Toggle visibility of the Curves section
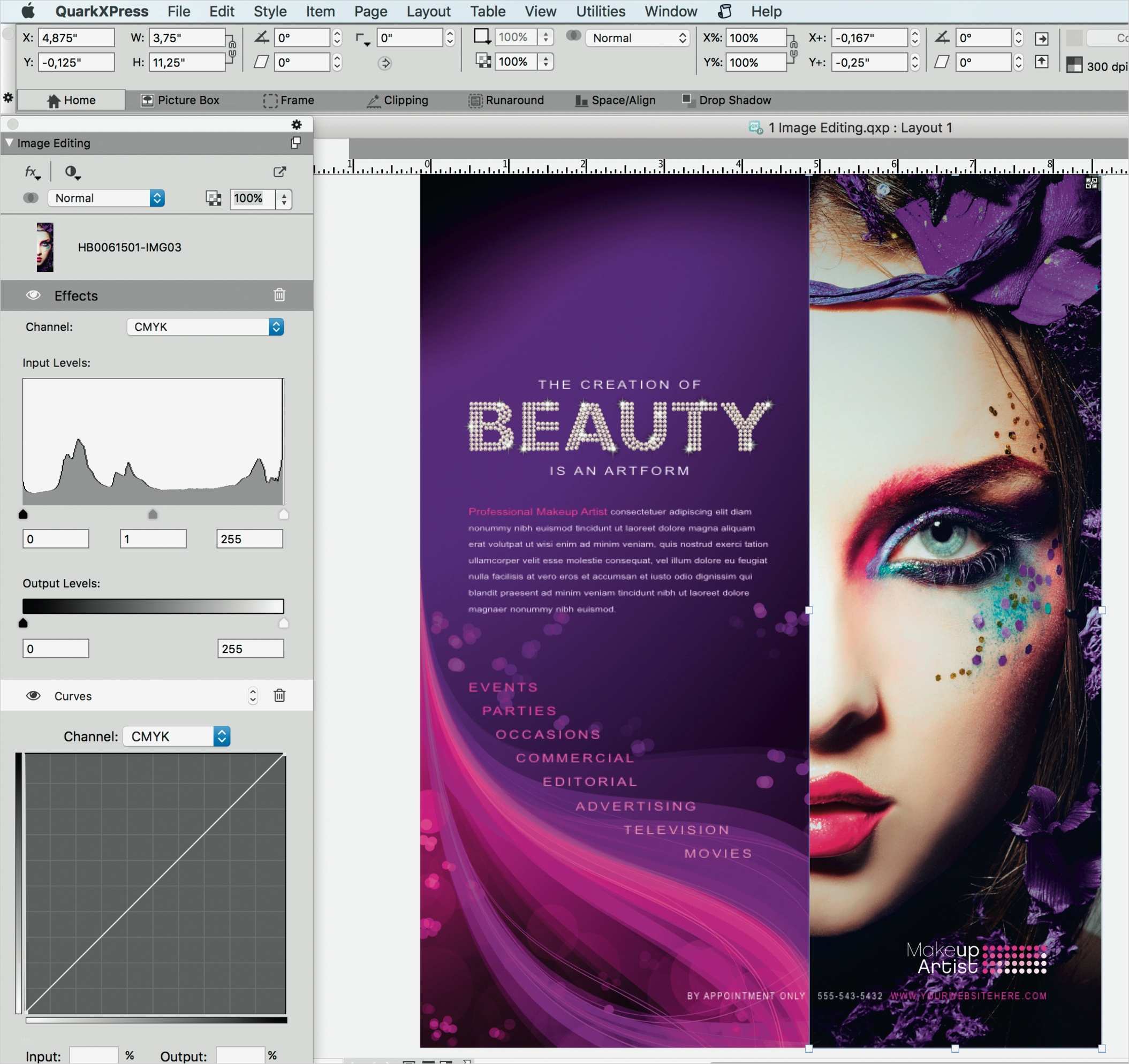1129x1064 pixels. [33, 696]
